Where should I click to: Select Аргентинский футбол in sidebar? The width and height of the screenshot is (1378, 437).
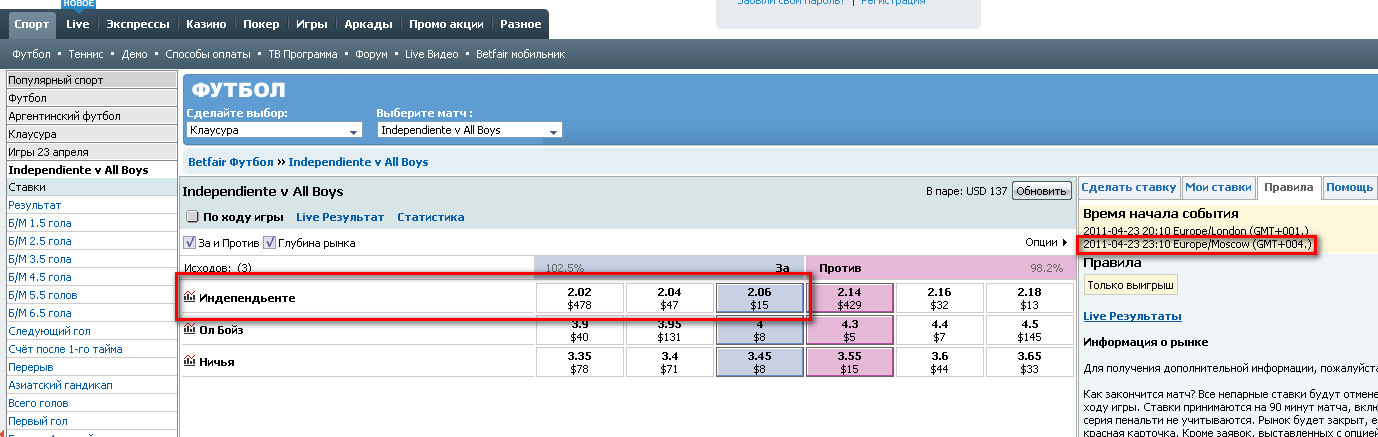click(x=92, y=116)
